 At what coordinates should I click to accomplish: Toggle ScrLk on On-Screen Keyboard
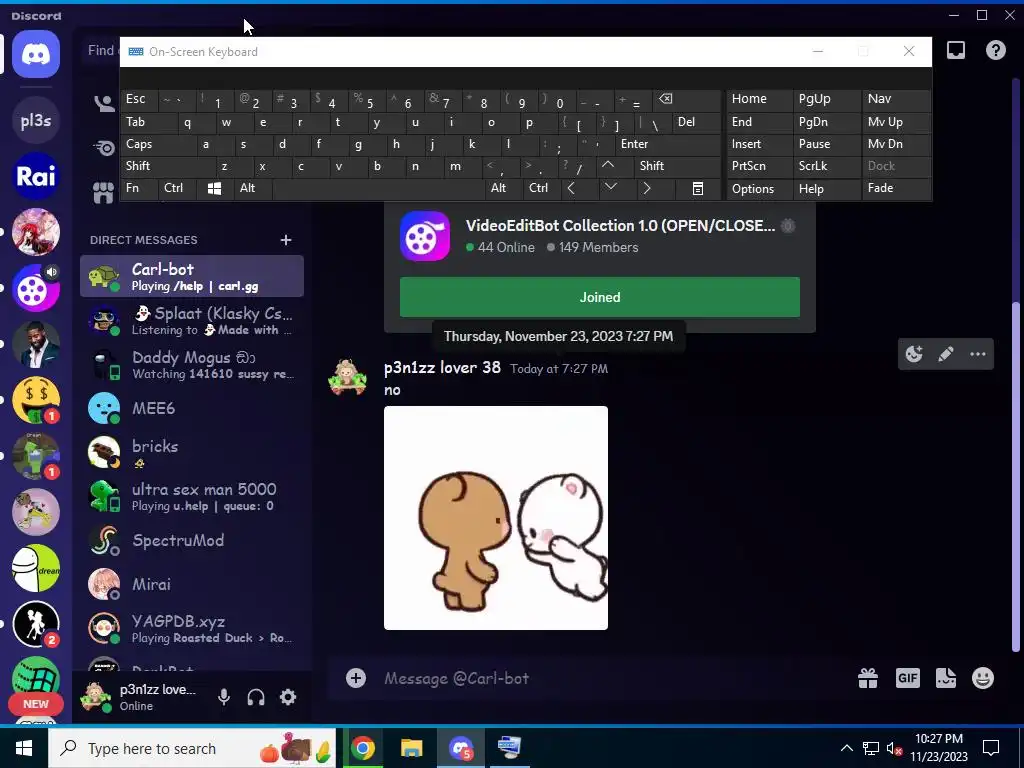[x=827, y=166]
